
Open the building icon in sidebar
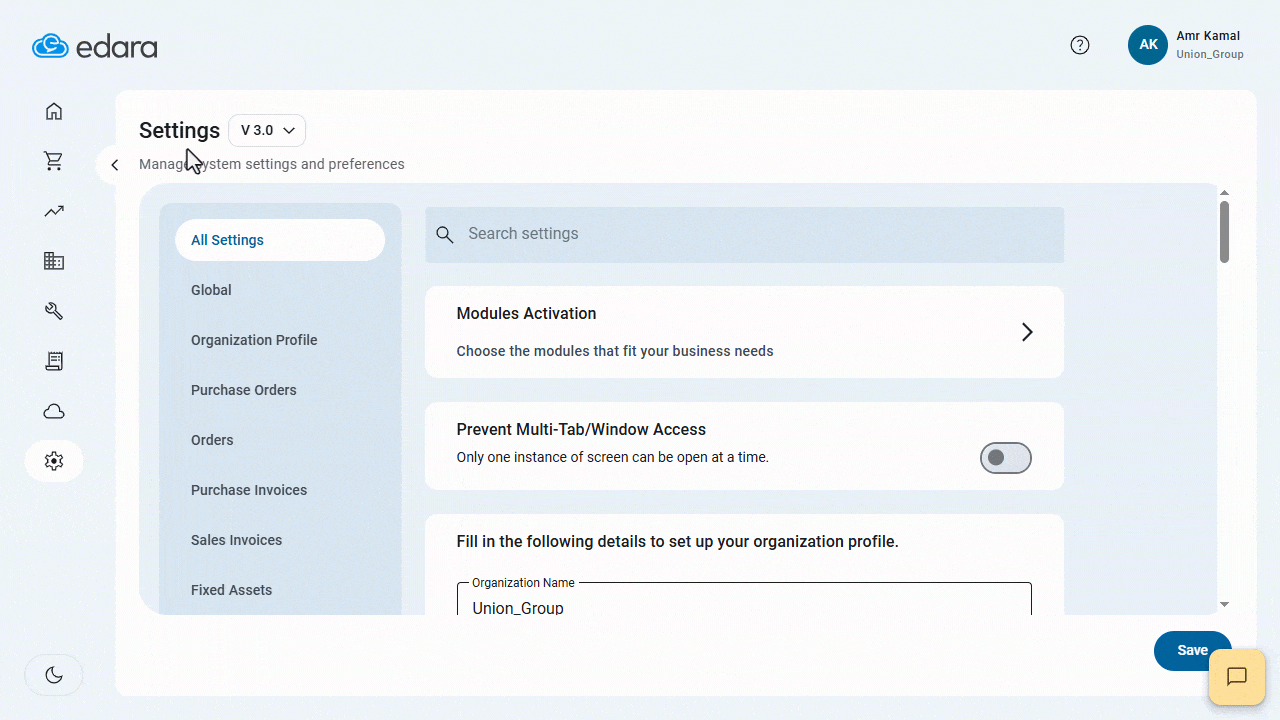point(54,261)
